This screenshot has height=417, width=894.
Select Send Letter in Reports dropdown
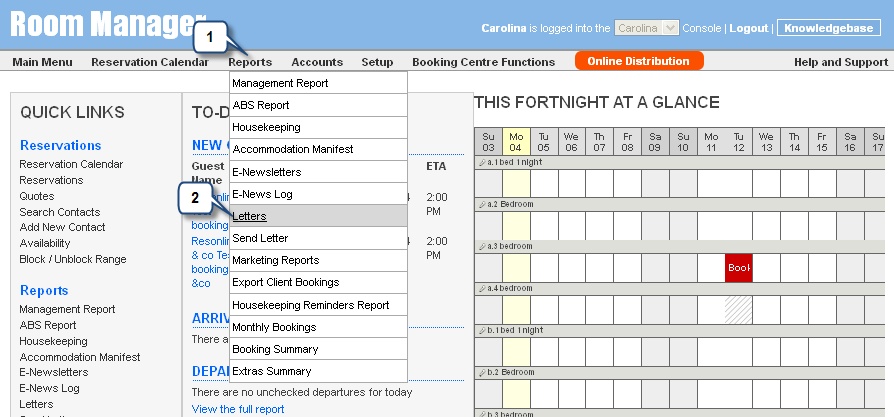click(x=318, y=238)
